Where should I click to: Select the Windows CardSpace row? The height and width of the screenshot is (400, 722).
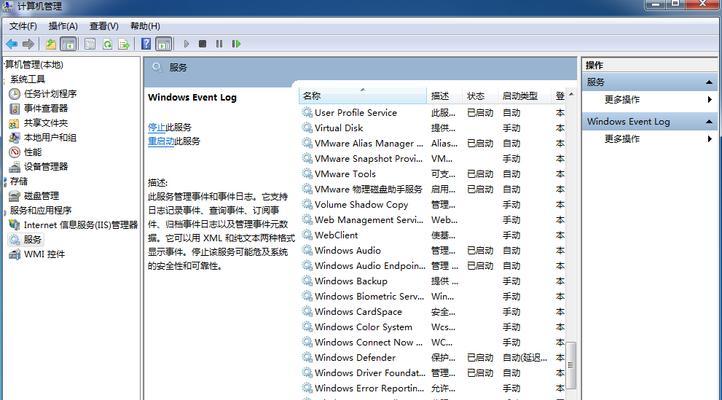[x=433, y=312]
